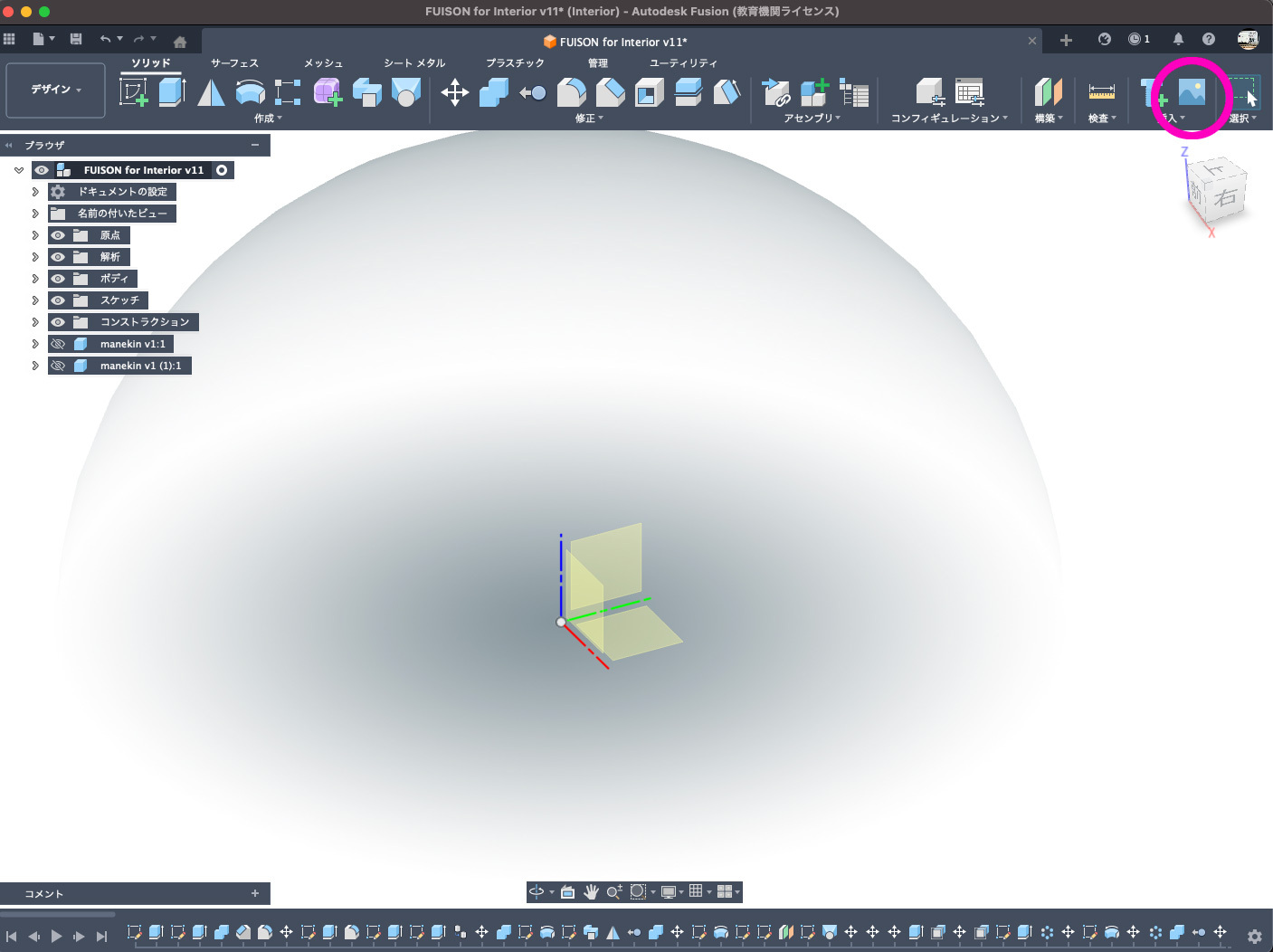Hide the ボディ folder using its eye icon
Viewport: 1273px width, 952px height.
click(x=58, y=279)
